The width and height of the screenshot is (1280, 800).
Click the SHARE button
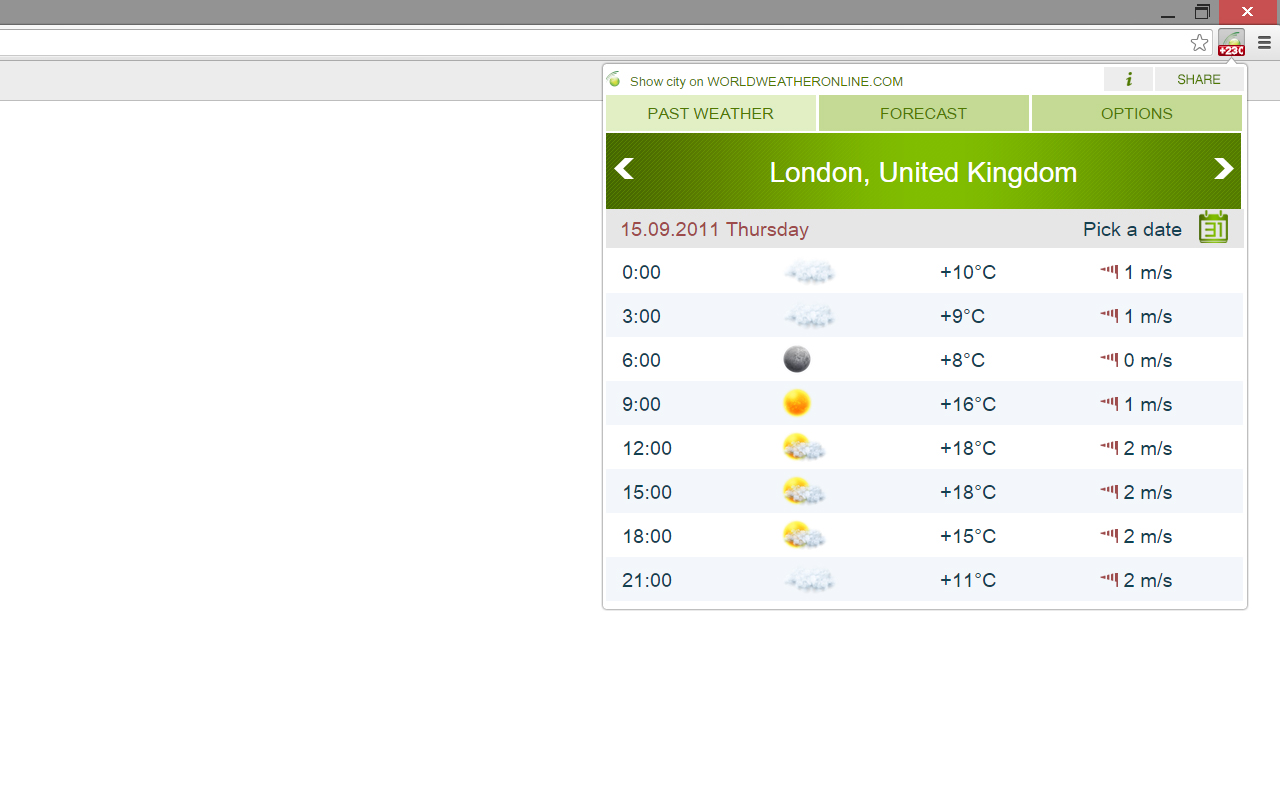[x=1198, y=79]
